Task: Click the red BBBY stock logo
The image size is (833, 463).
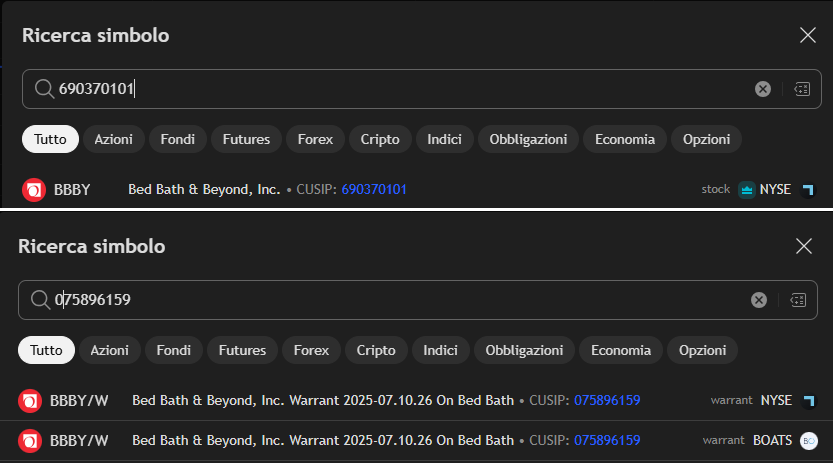Action: tap(34, 190)
